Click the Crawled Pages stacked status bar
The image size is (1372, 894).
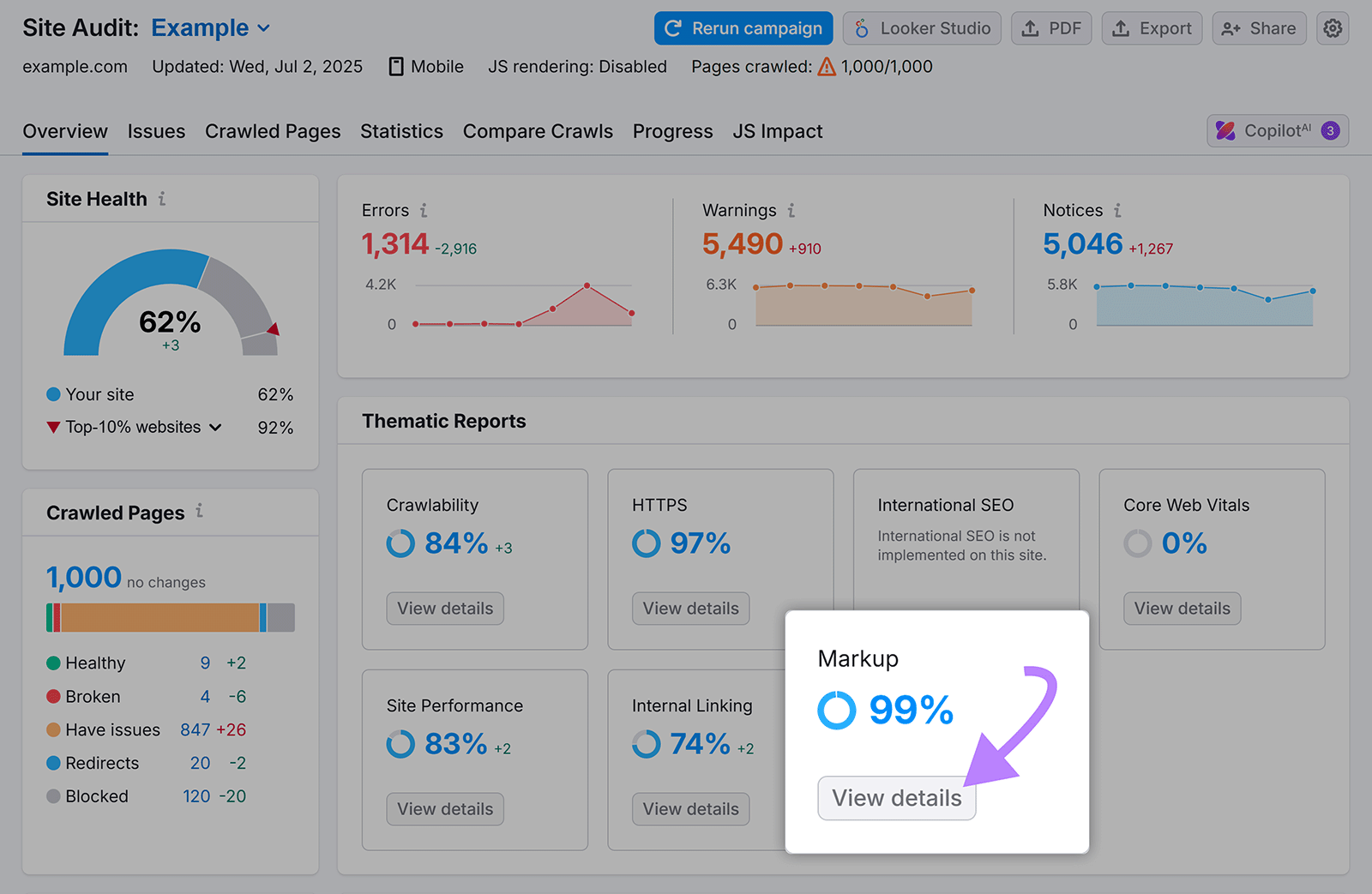coord(170,616)
